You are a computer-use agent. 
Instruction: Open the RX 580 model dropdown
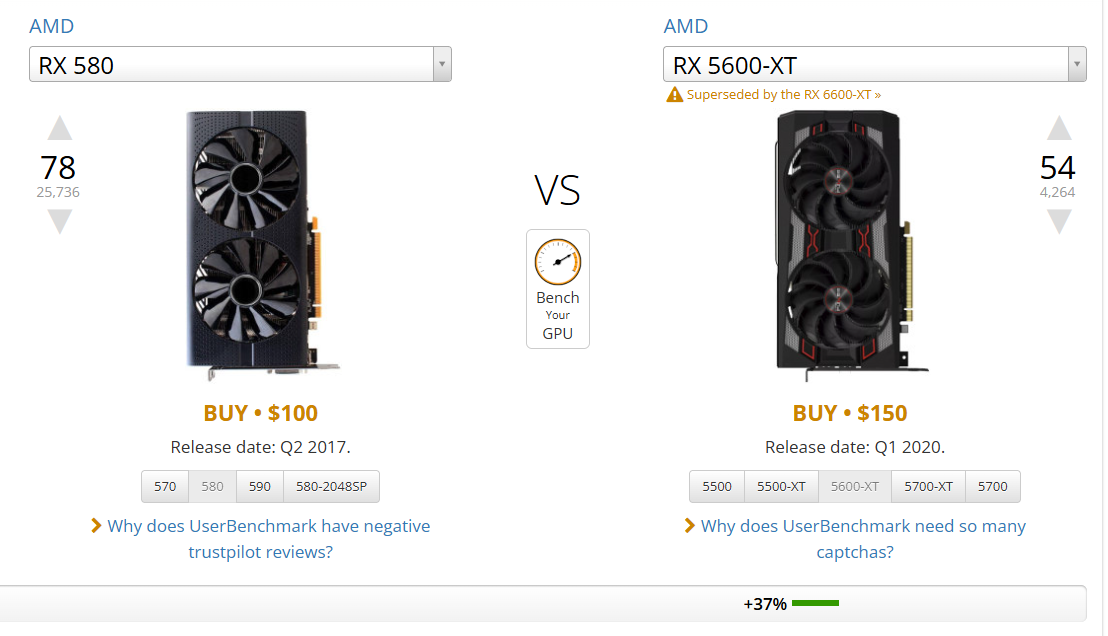click(x=240, y=66)
